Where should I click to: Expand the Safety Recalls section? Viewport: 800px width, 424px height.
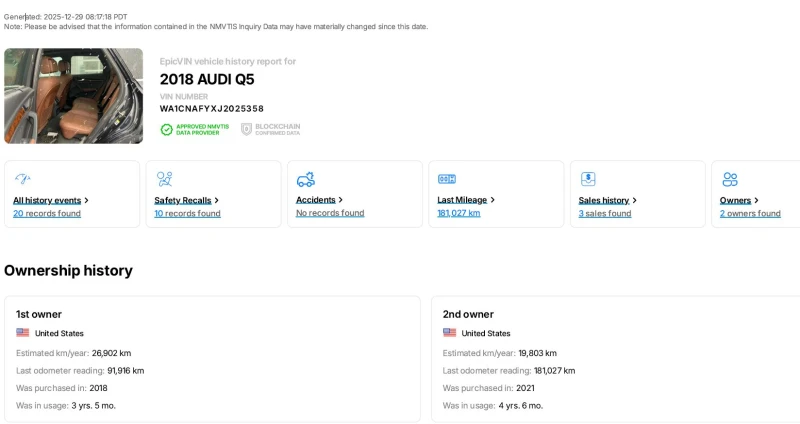(x=186, y=200)
